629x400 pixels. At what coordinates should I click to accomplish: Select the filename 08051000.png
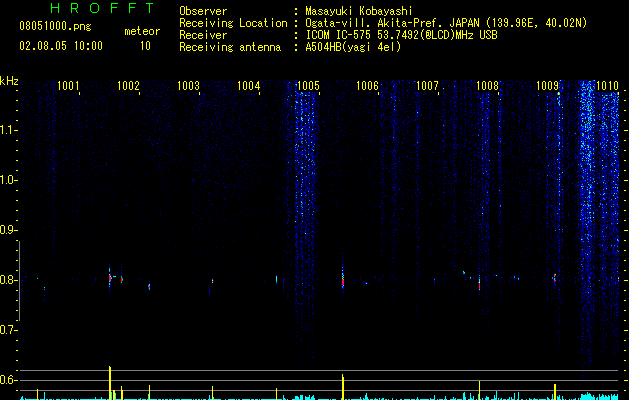55,27
